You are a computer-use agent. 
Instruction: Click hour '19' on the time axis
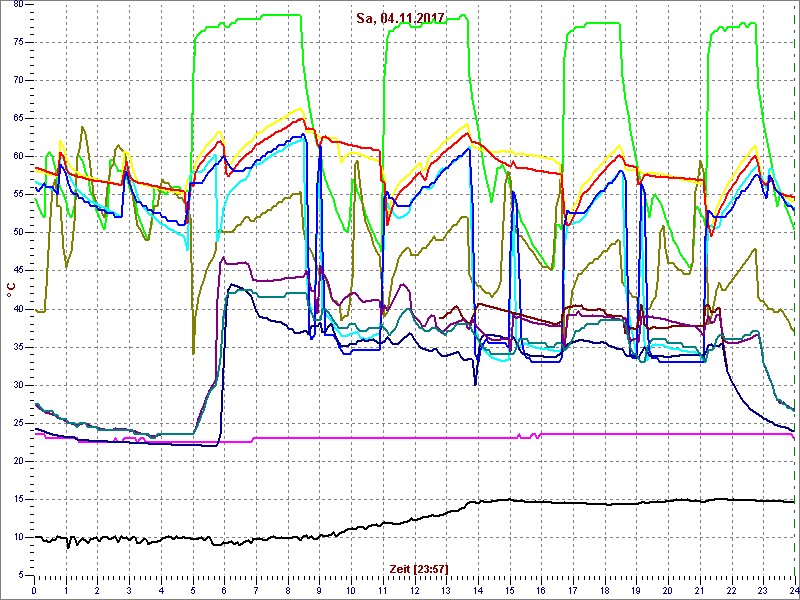coord(636,590)
